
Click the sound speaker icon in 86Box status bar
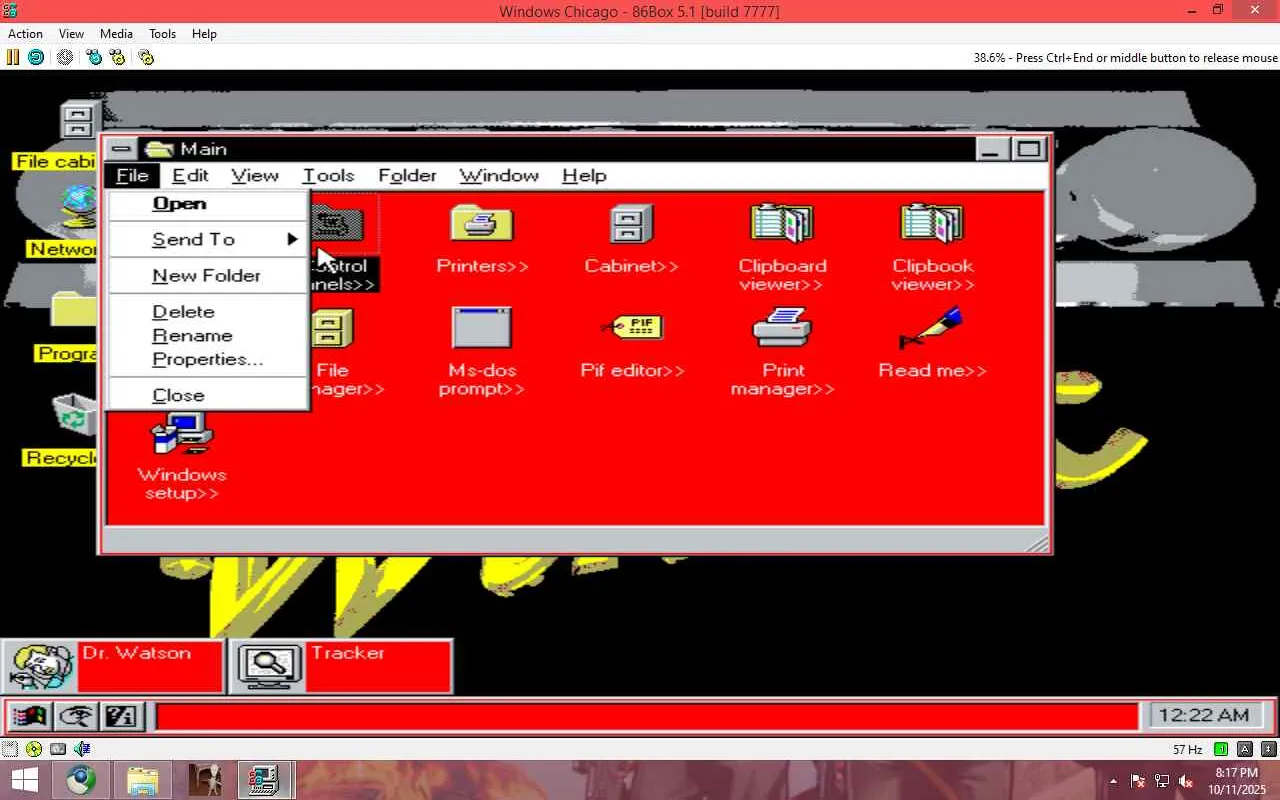pos(82,749)
